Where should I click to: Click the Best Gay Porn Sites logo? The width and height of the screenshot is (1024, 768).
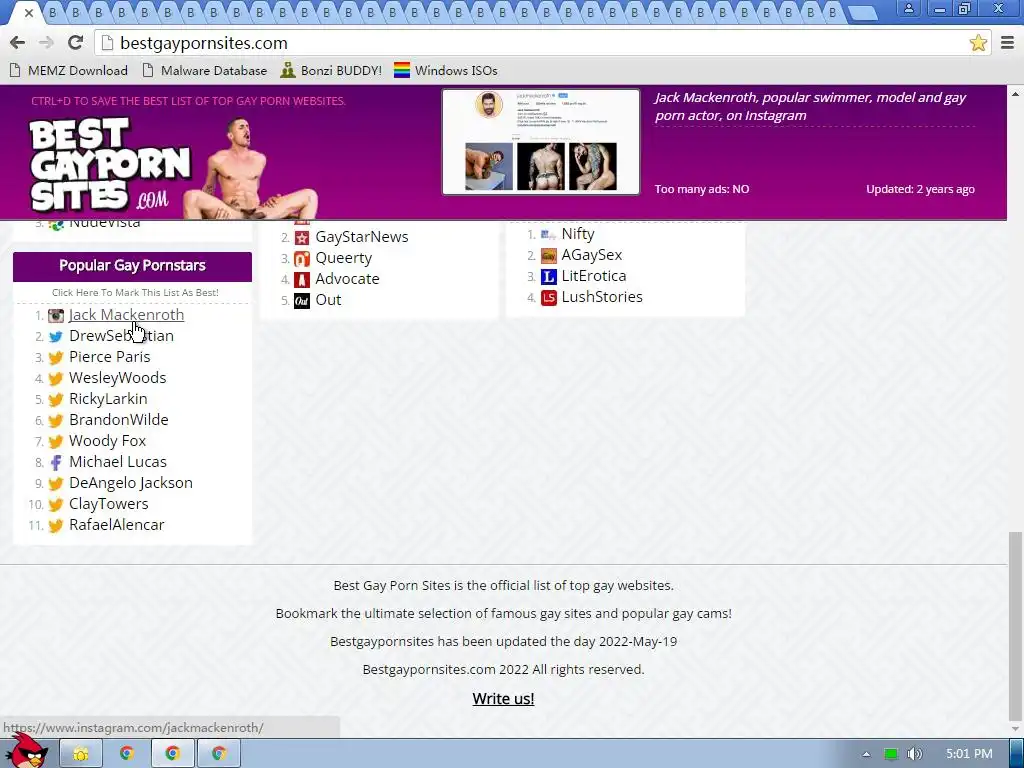pyautogui.click(x=110, y=163)
